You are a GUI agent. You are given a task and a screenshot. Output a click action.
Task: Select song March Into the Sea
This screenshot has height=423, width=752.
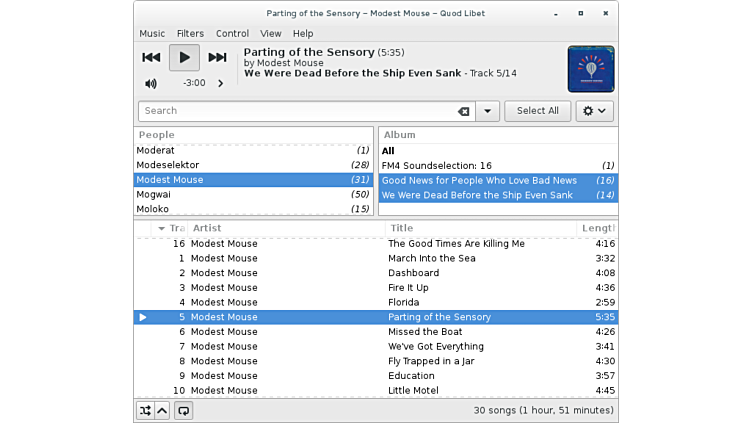tap(376, 258)
